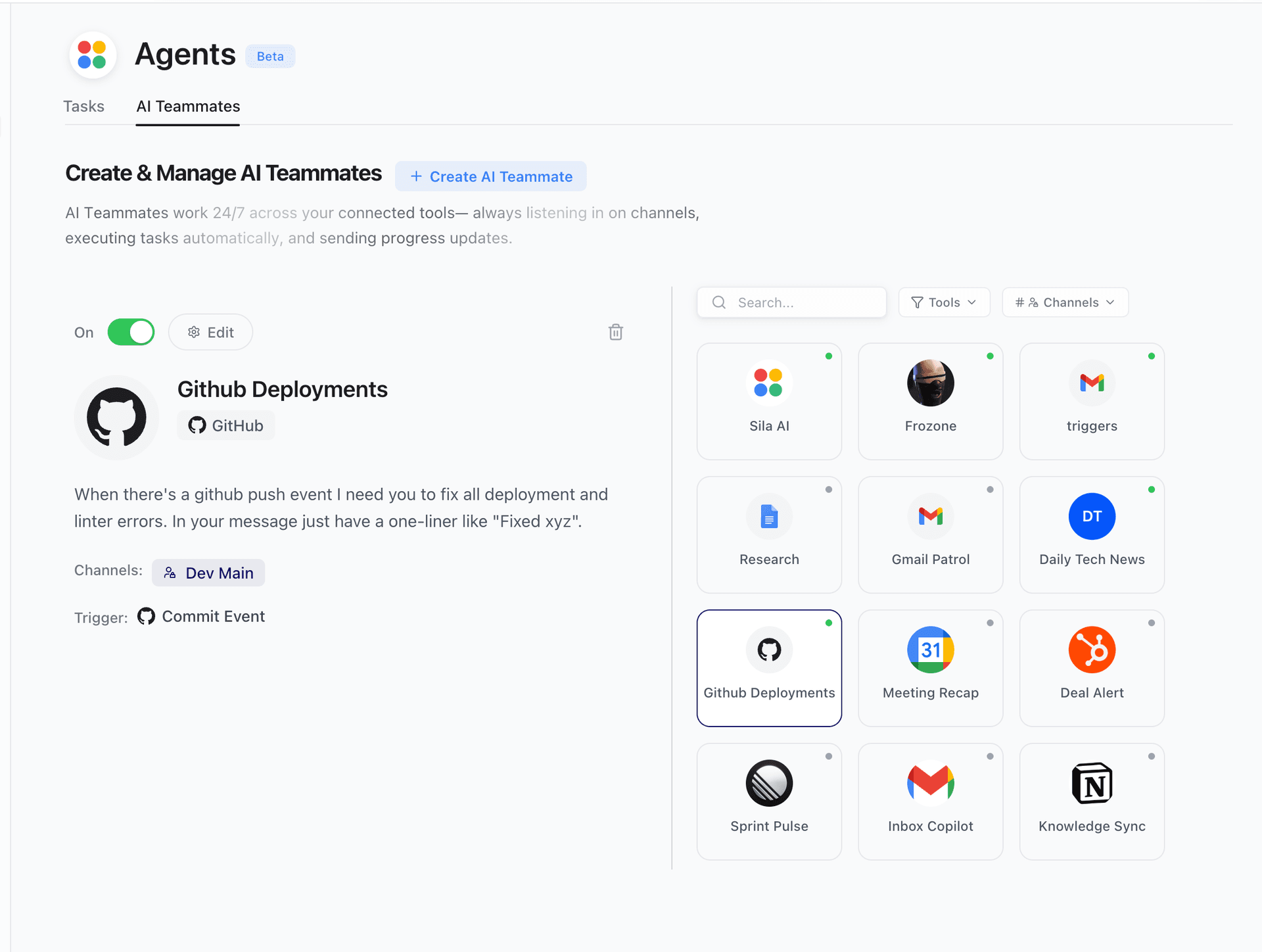The height and width of the screenshot is (952, 1262).
Task: Switch to the Tasks tab
Action: pos(83,106)
